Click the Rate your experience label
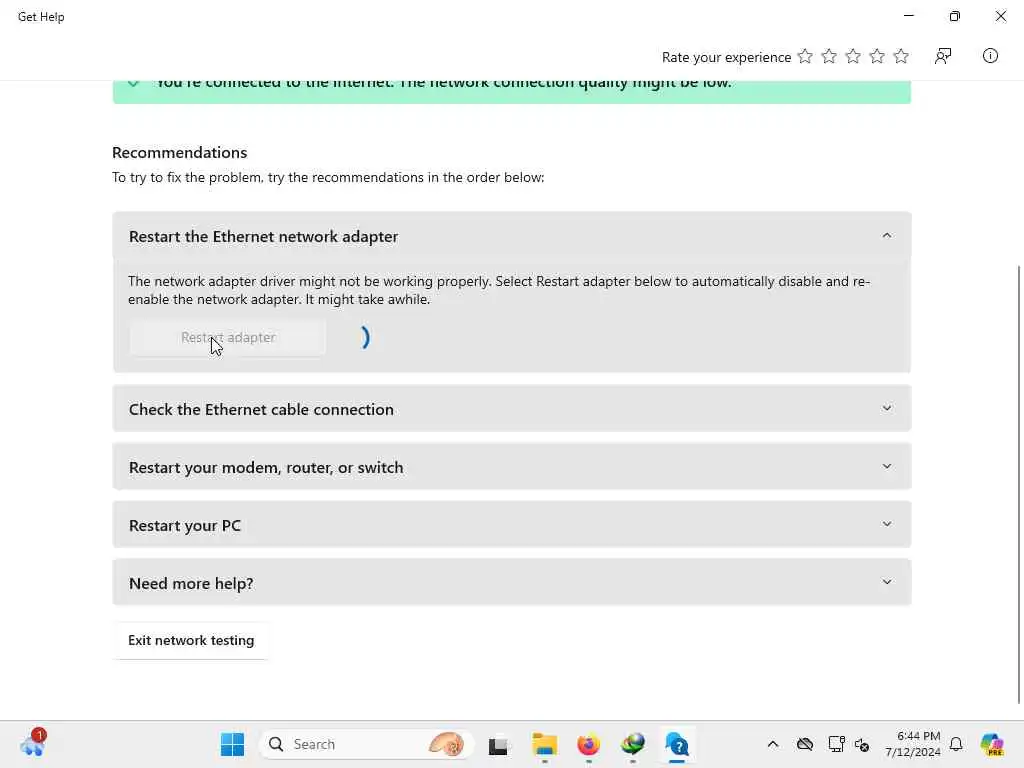Screen dimensions: 1024x768 coord(726,57)
